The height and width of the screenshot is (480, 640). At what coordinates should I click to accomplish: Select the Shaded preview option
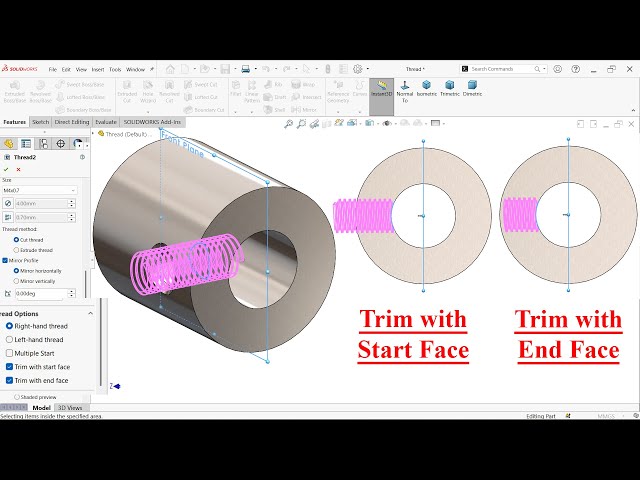click(17, 397)
